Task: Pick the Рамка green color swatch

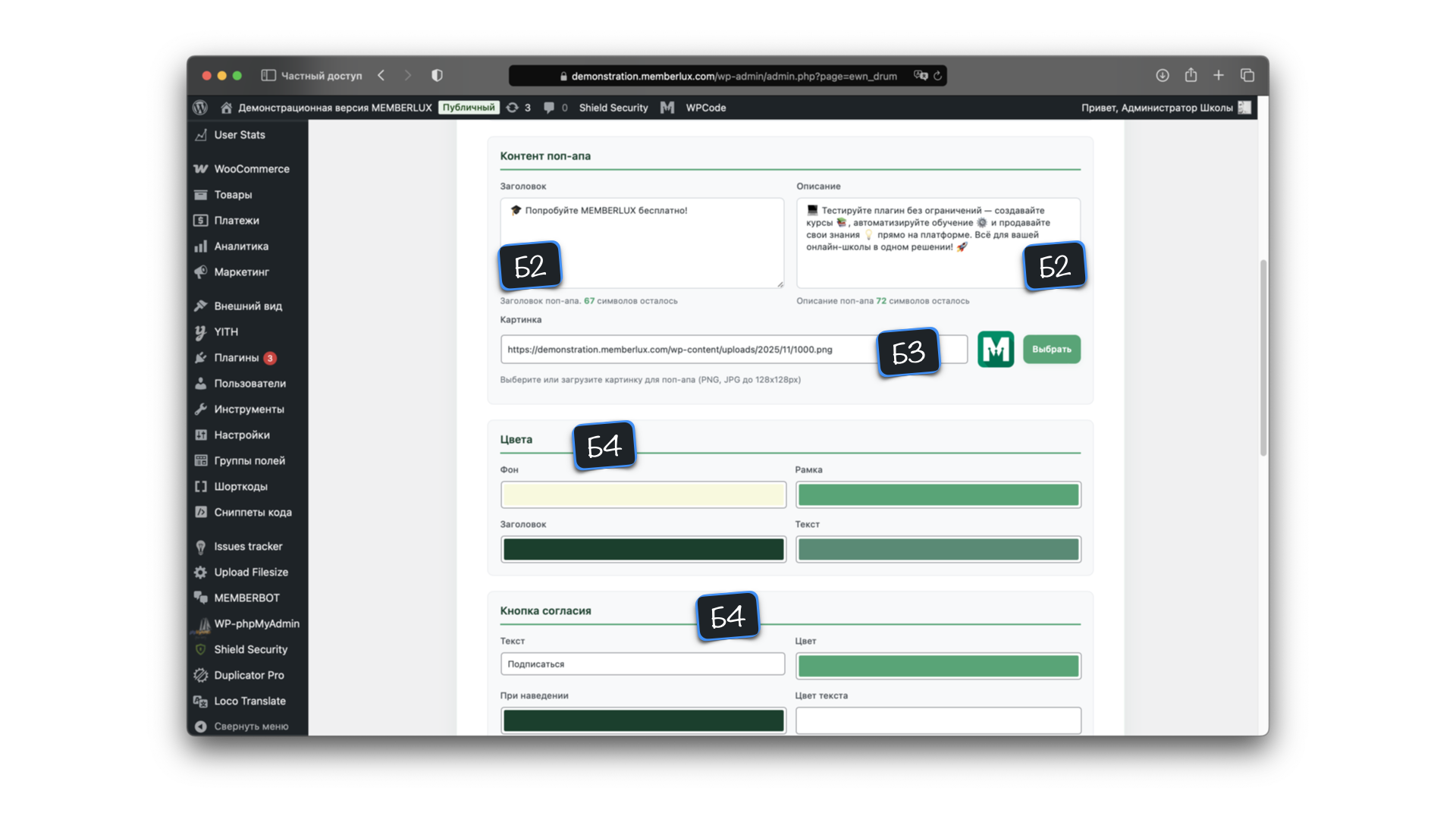Action: (x=938, y=495)
